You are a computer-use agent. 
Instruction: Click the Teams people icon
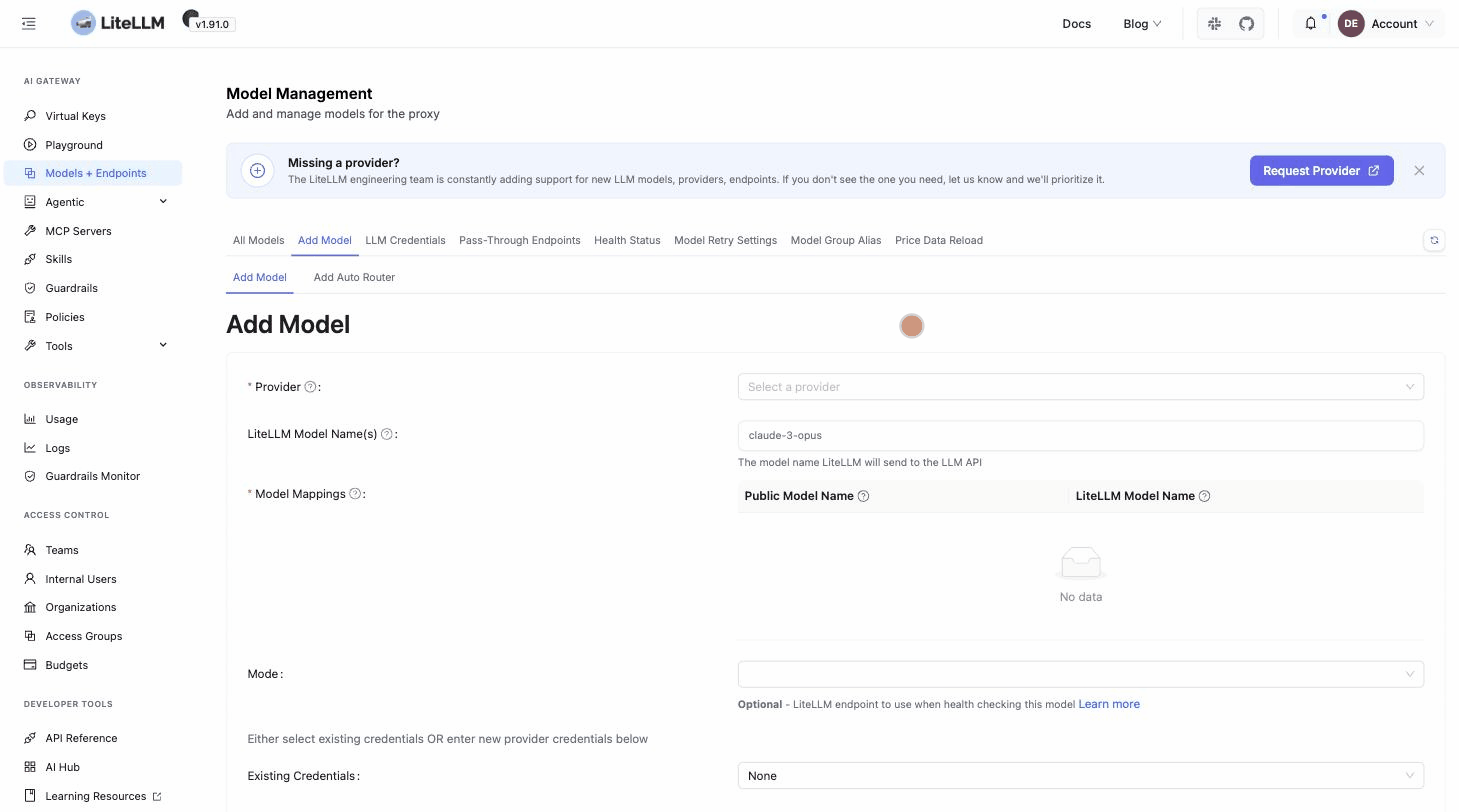click(x=30, y=550)
